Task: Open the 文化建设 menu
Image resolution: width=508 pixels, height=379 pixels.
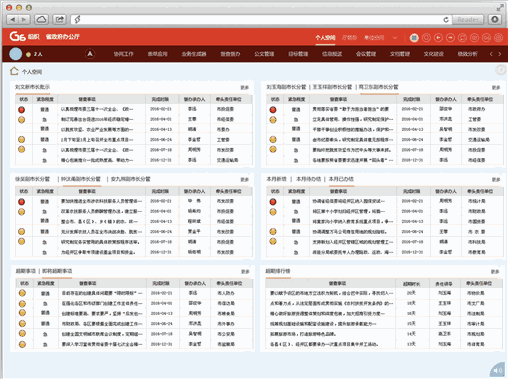Action: coord(434,54)
